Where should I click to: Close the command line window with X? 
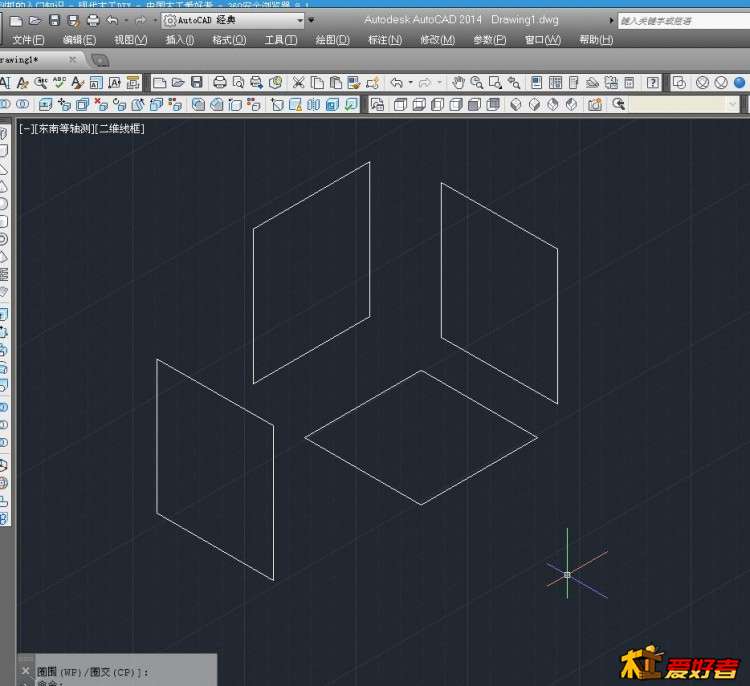(x=26, y=671)
